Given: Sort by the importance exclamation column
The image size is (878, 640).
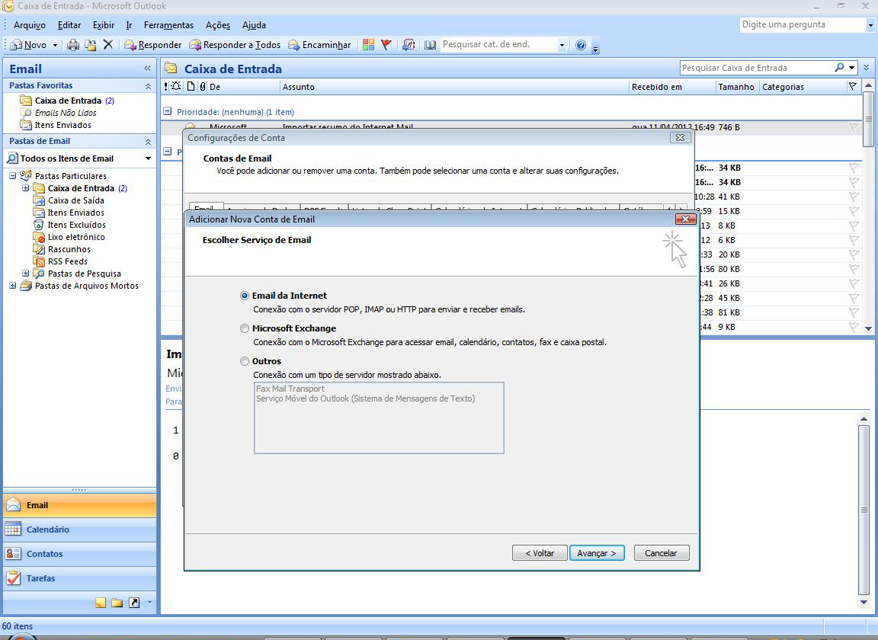Looking at the screenshot, I should (166, 86).
